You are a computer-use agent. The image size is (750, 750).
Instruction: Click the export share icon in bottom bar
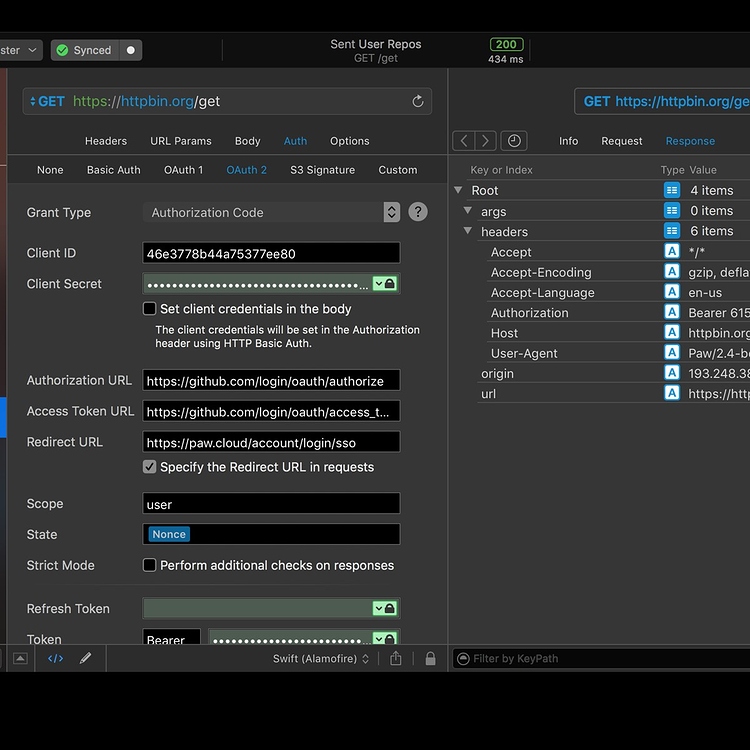click(396, 659)
